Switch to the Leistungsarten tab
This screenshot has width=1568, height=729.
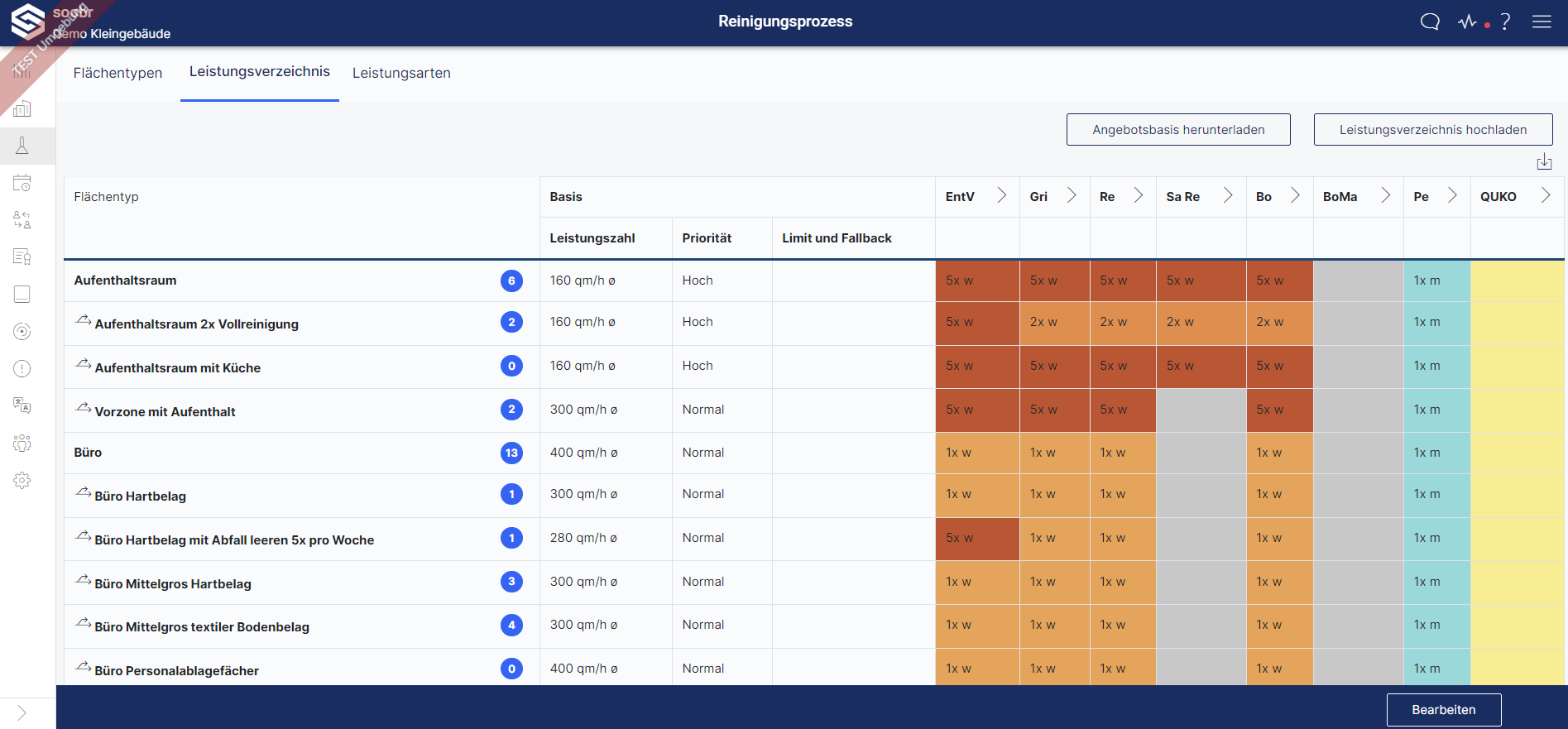tap(401, 73)
